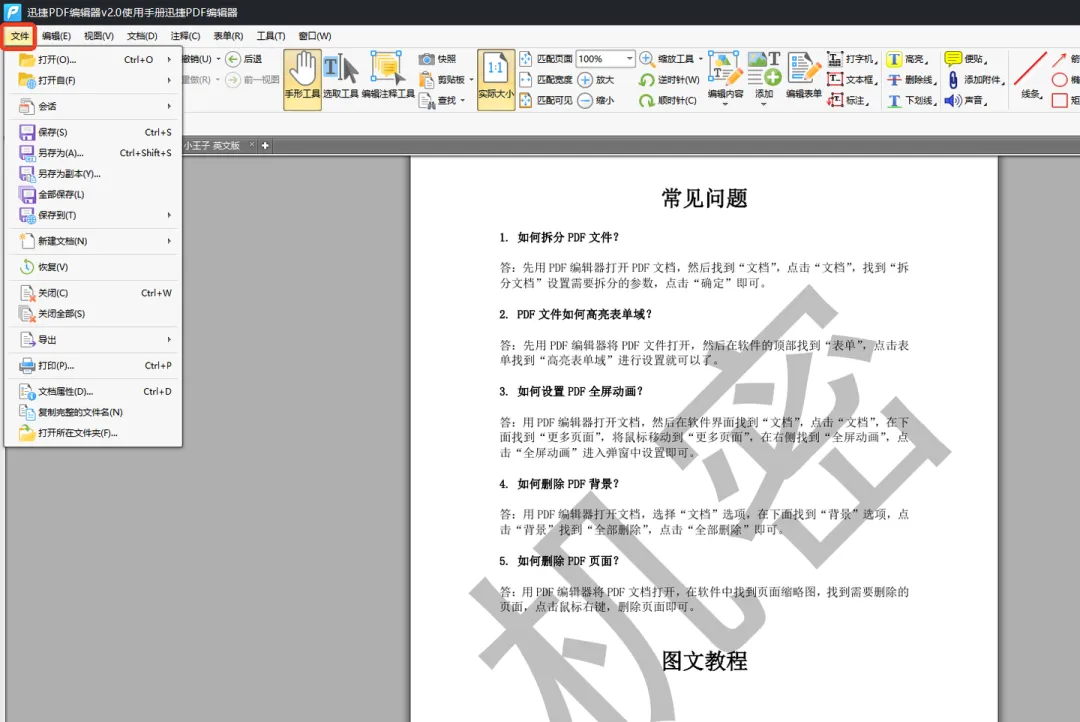Click the 添加附件 attachment paperclip

[x=953, y=80]
